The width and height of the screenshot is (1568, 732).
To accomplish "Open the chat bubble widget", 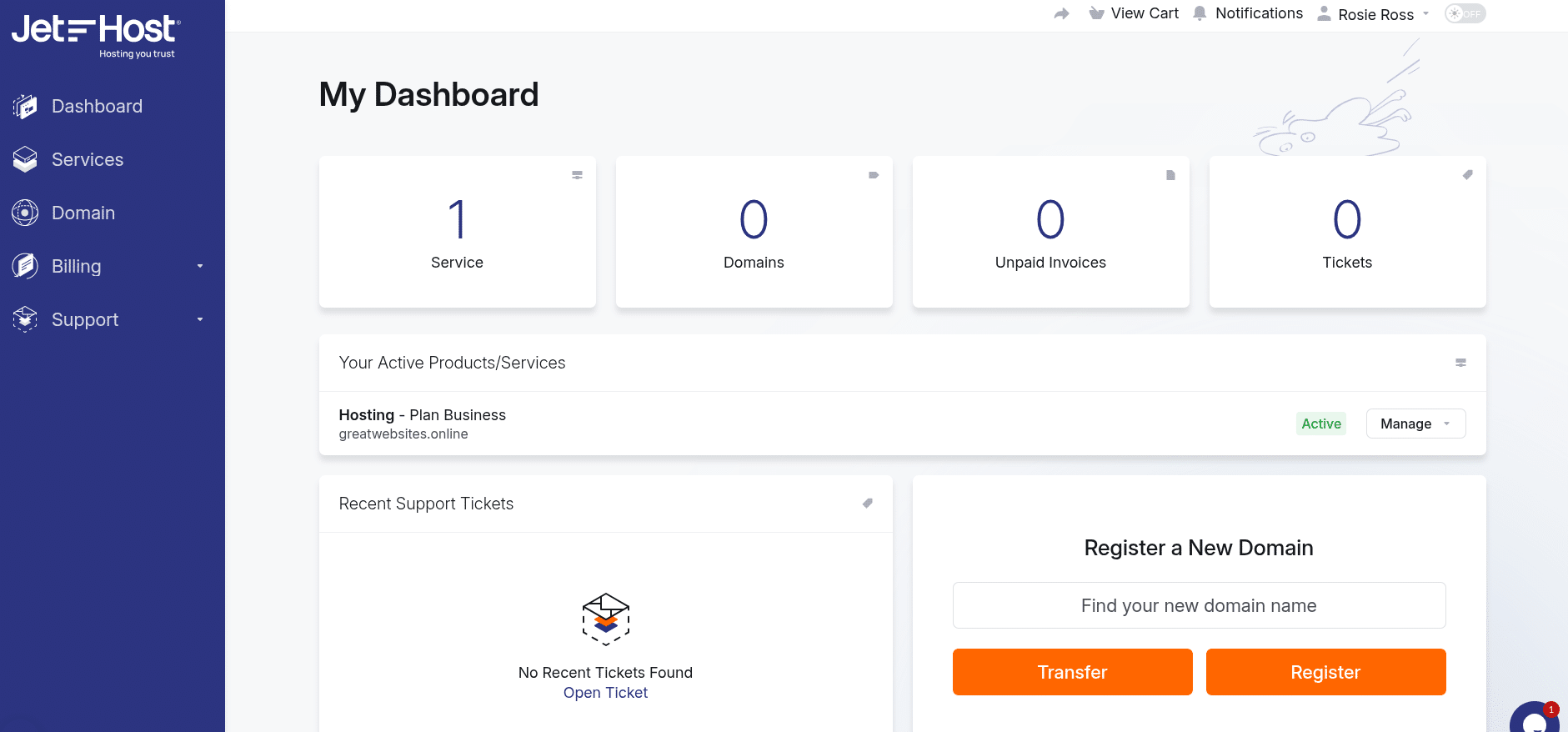I will click(x=1534, y=720).
